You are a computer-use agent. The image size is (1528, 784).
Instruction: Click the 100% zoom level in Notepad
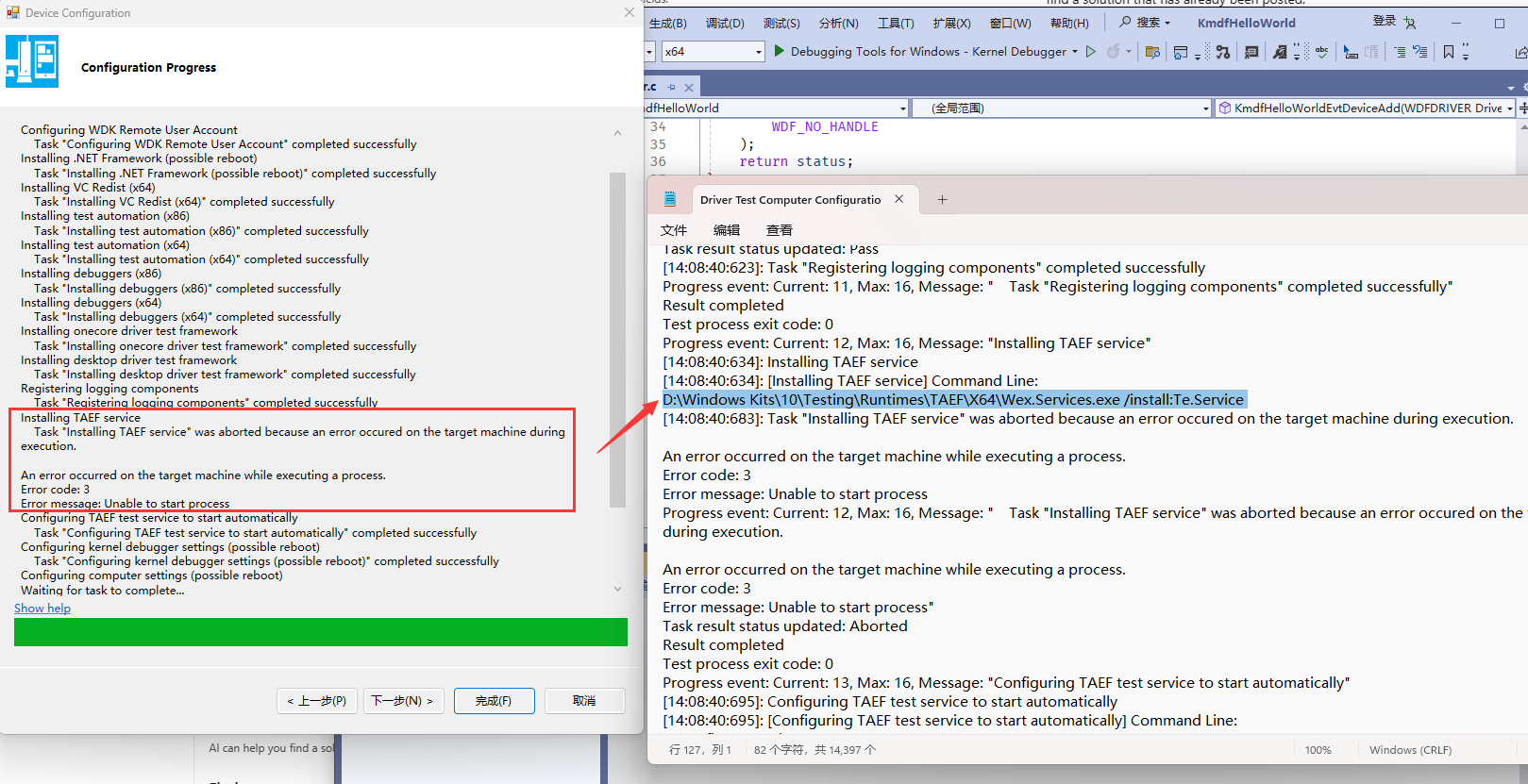1318,750
